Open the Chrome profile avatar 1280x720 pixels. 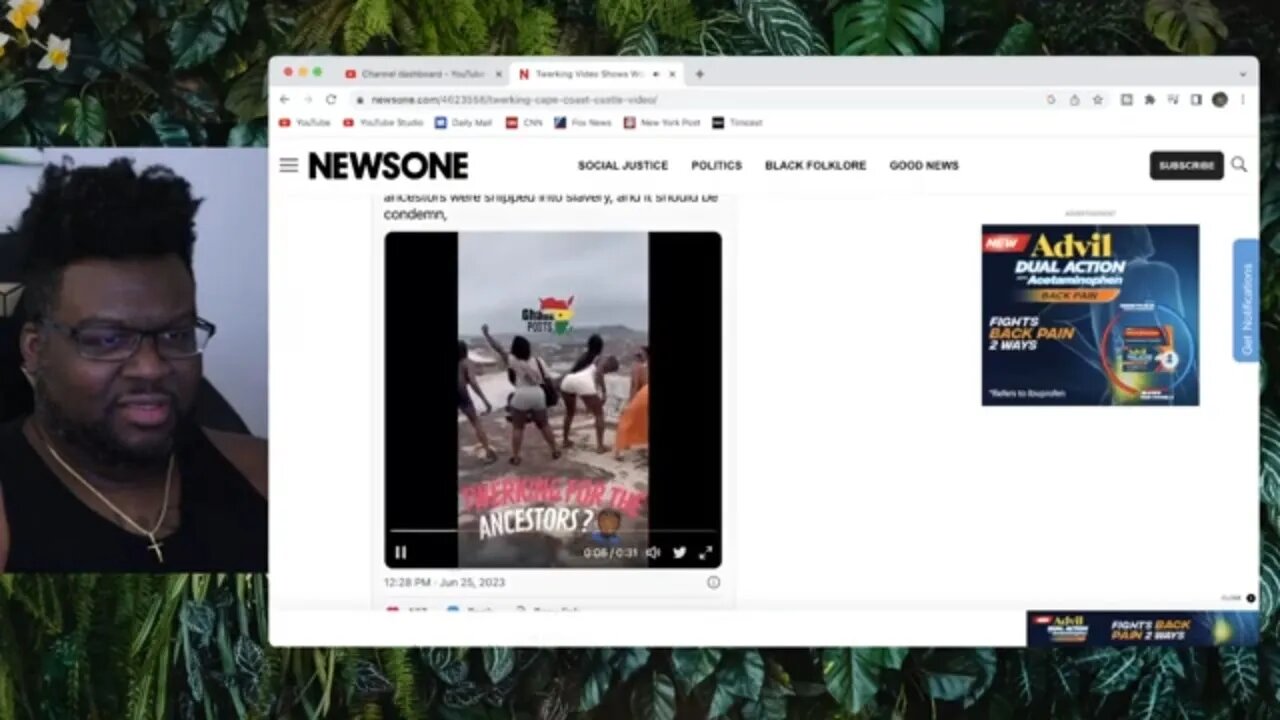(1219, 99)
